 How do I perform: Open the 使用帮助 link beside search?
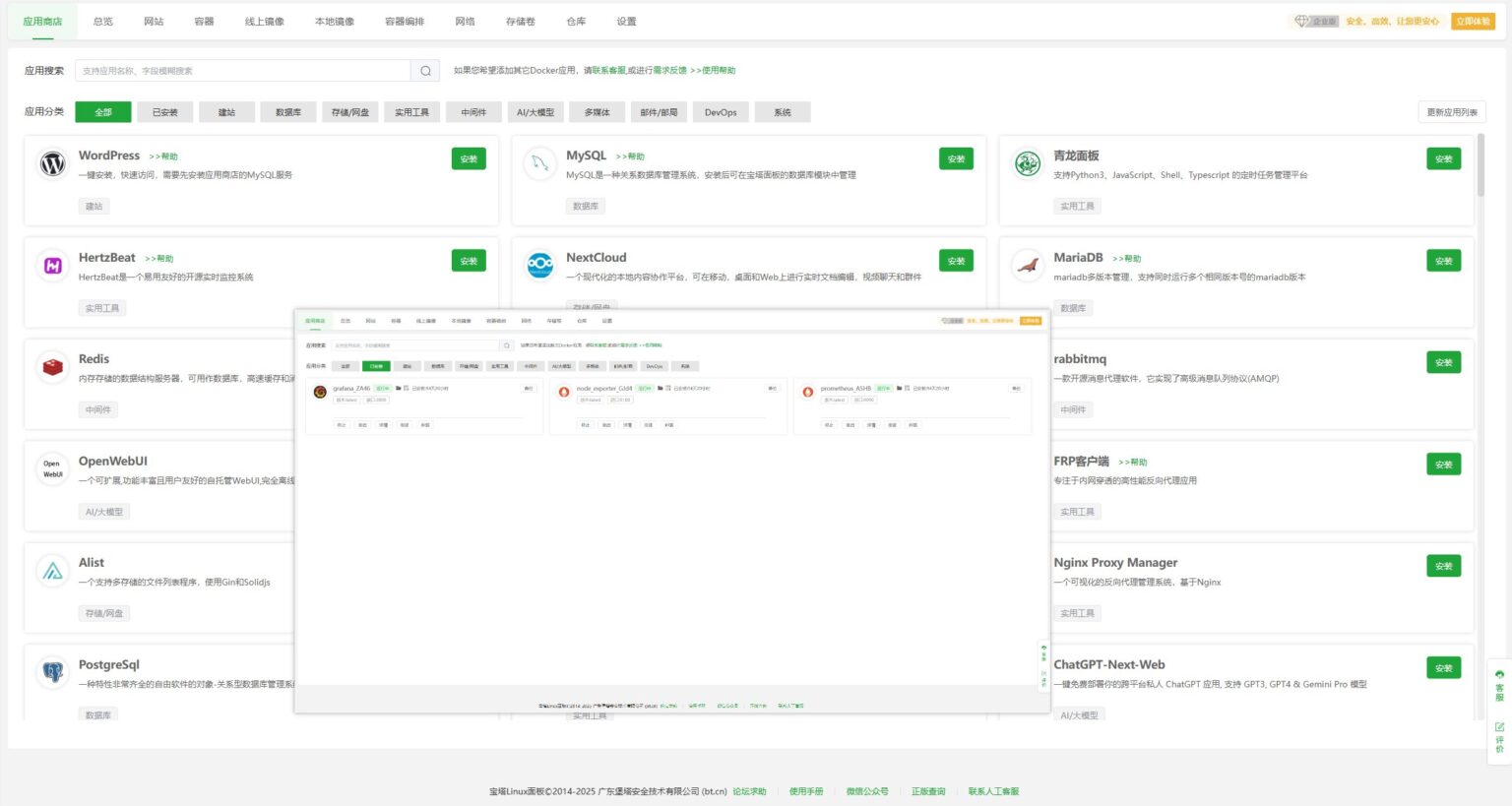[x=718, y=71]
